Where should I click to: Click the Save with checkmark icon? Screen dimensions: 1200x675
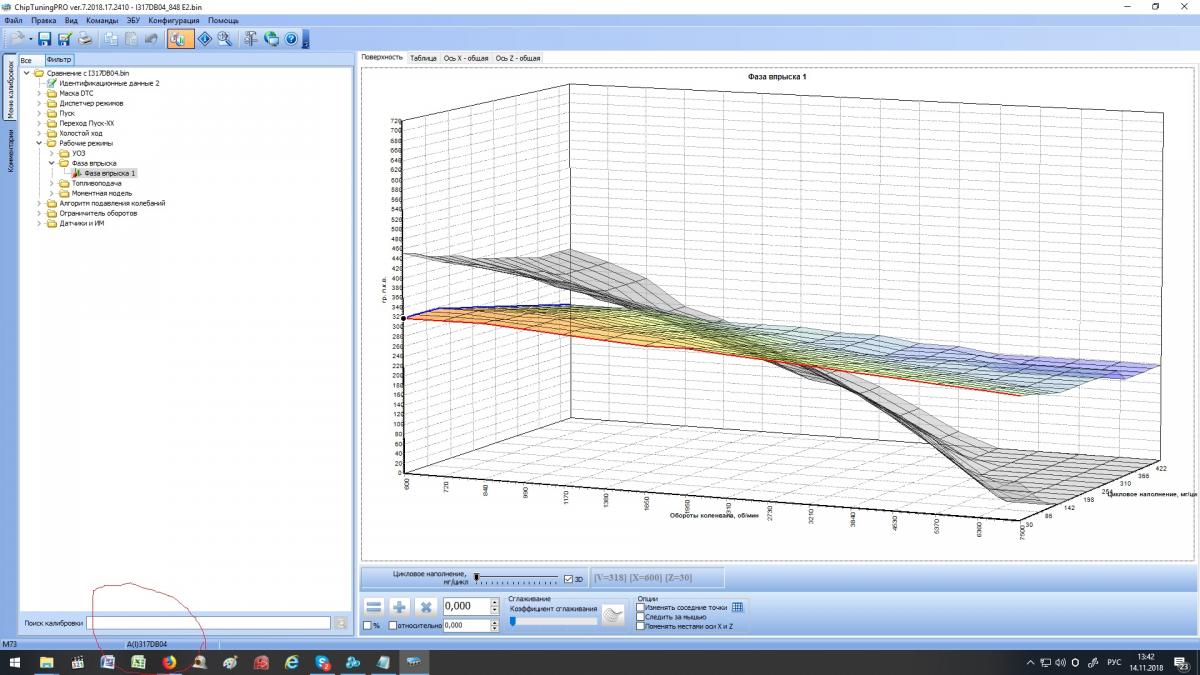coord(65,39)
